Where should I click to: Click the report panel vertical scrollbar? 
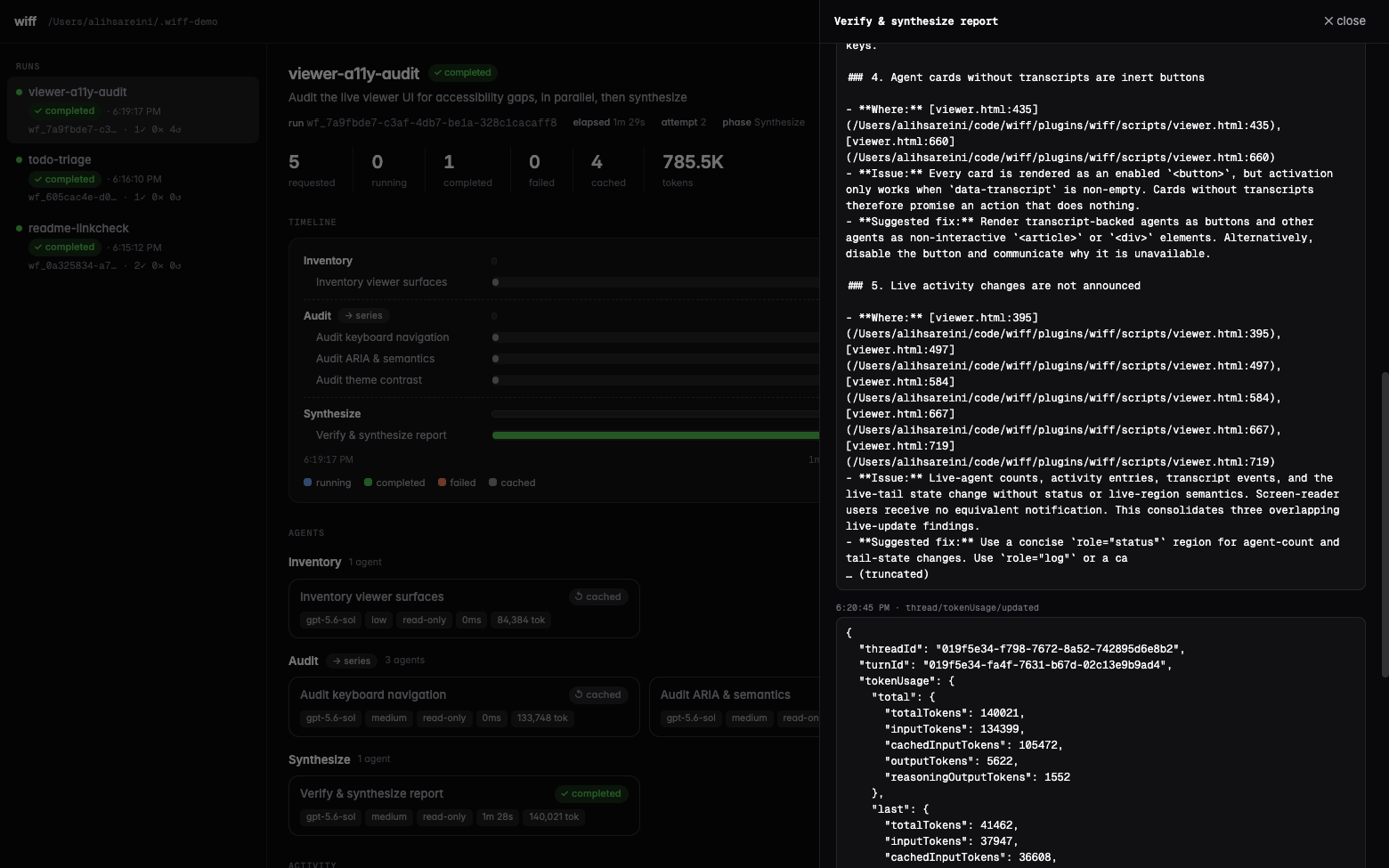click(x=1385, y=525)
